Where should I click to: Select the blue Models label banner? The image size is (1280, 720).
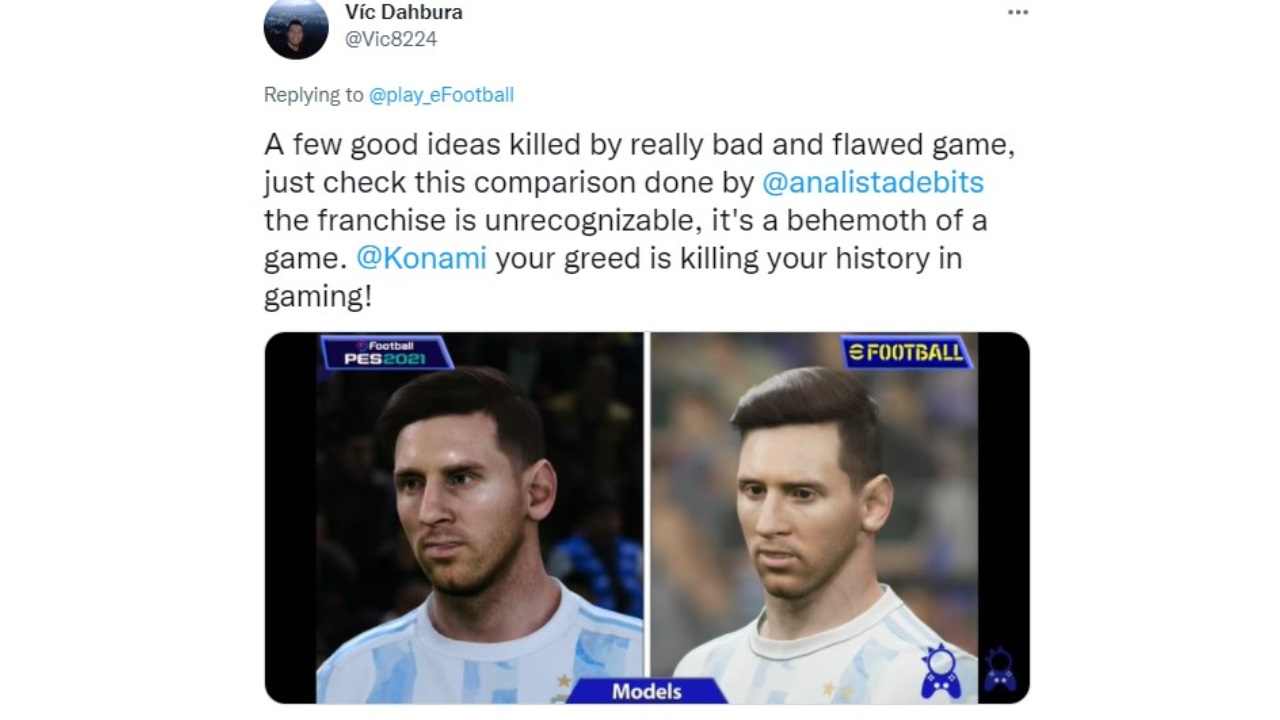click(x=648, y=690)
